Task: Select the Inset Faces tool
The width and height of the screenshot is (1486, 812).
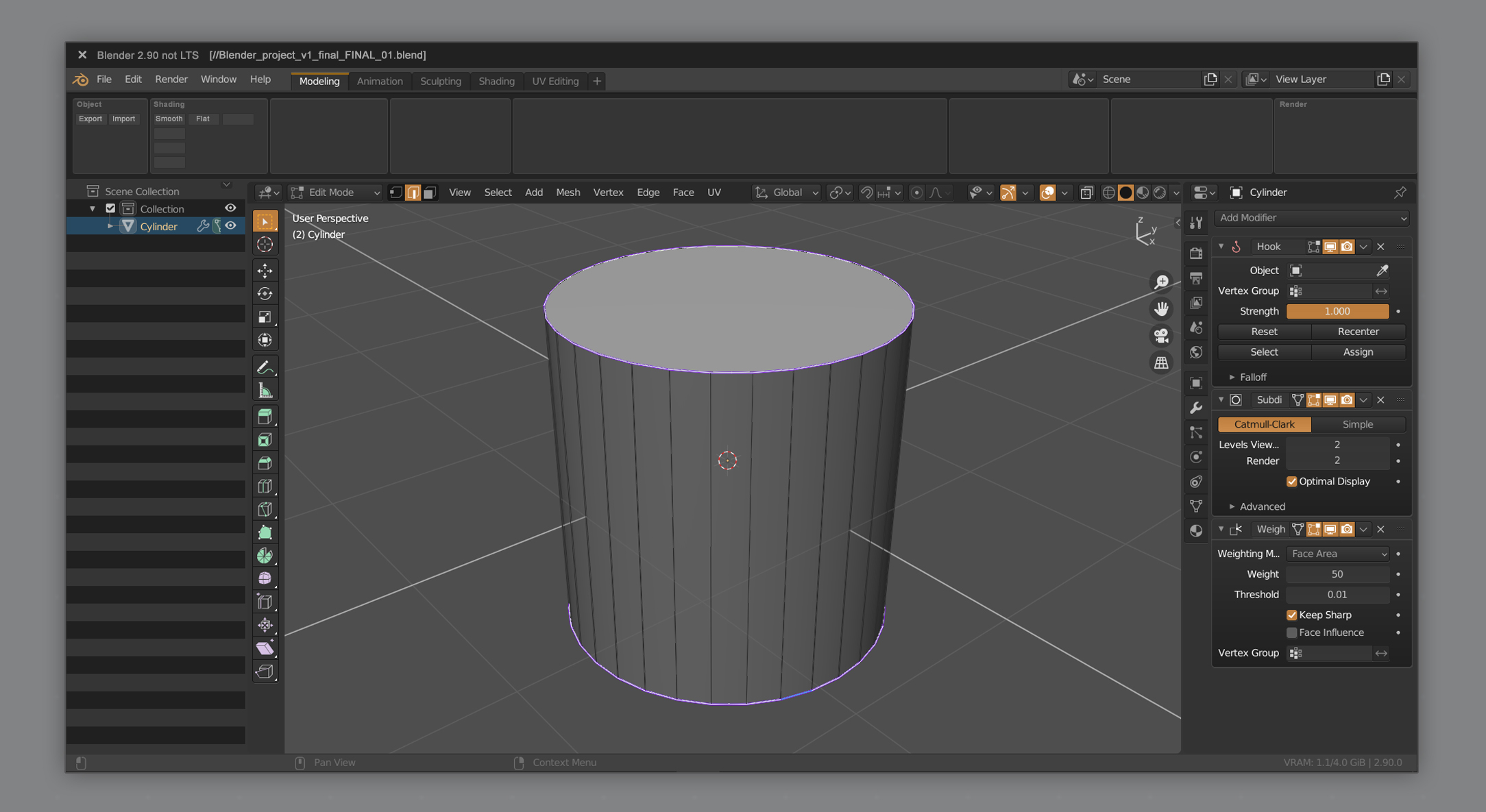Action: (265, 440)
